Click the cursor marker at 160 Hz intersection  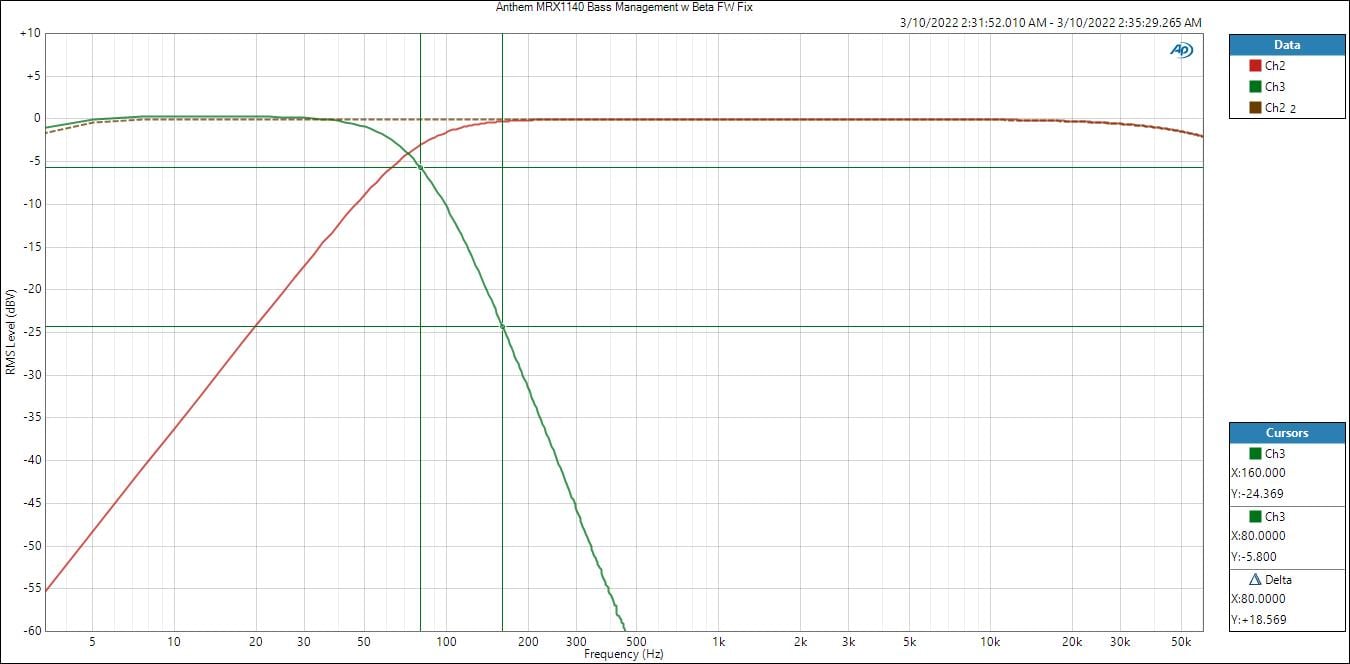[x=502, y=326]
